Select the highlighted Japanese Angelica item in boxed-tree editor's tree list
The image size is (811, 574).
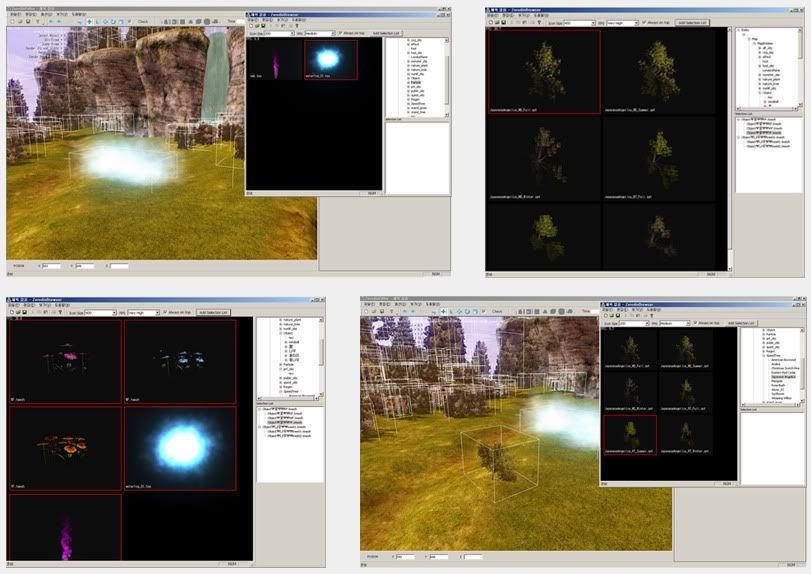783,377
